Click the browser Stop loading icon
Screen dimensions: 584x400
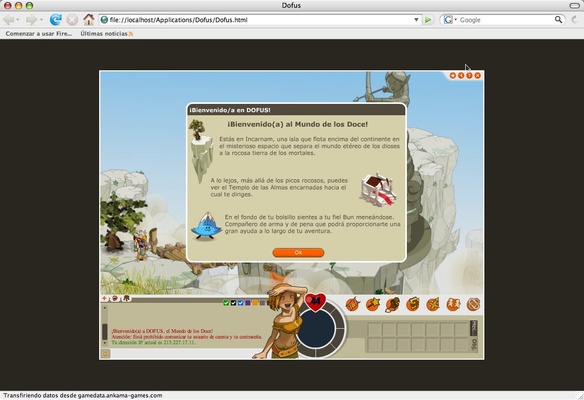coord(72,20)
